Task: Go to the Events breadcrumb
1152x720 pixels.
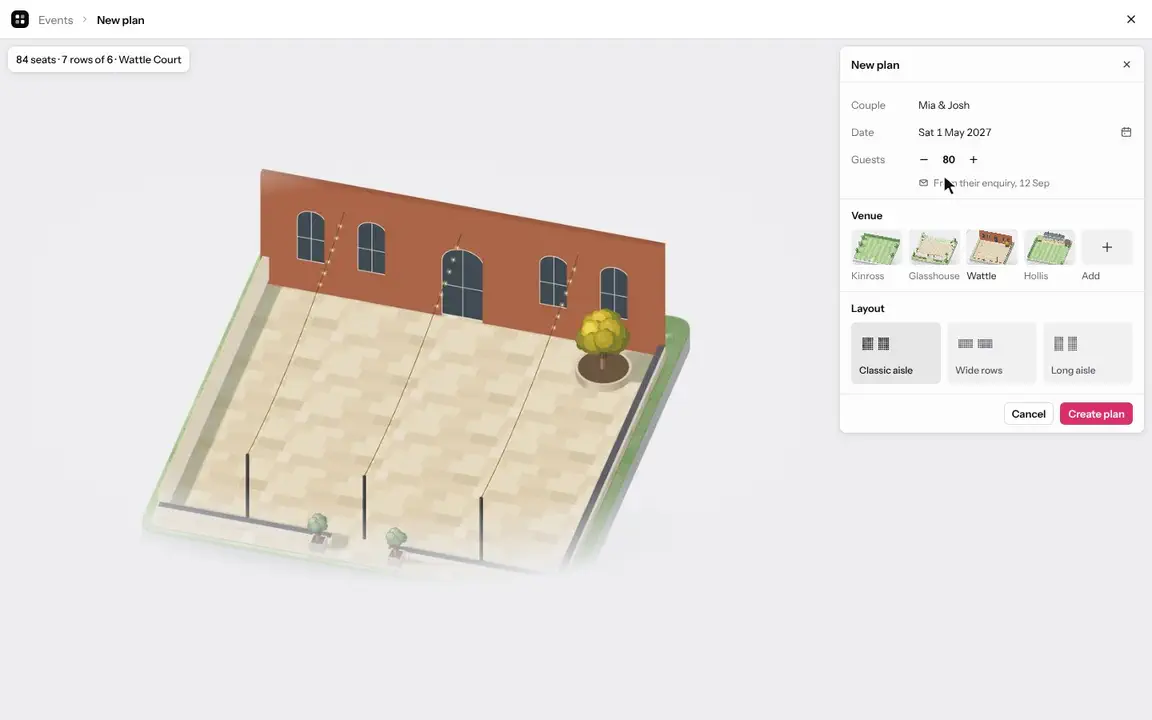Action: pyautogui.click(x=56, y=20)
